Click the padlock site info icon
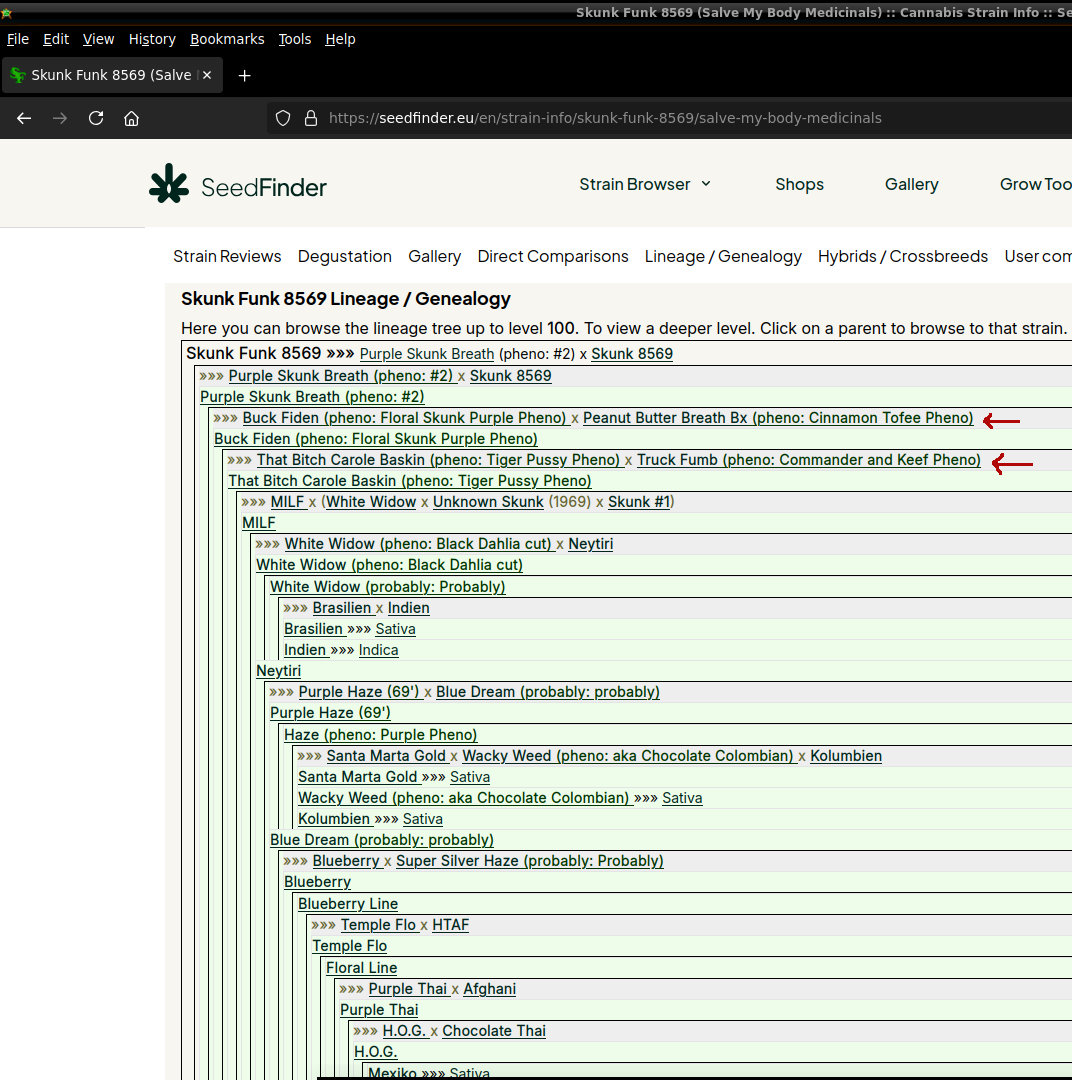 click(x=311, y=118)
